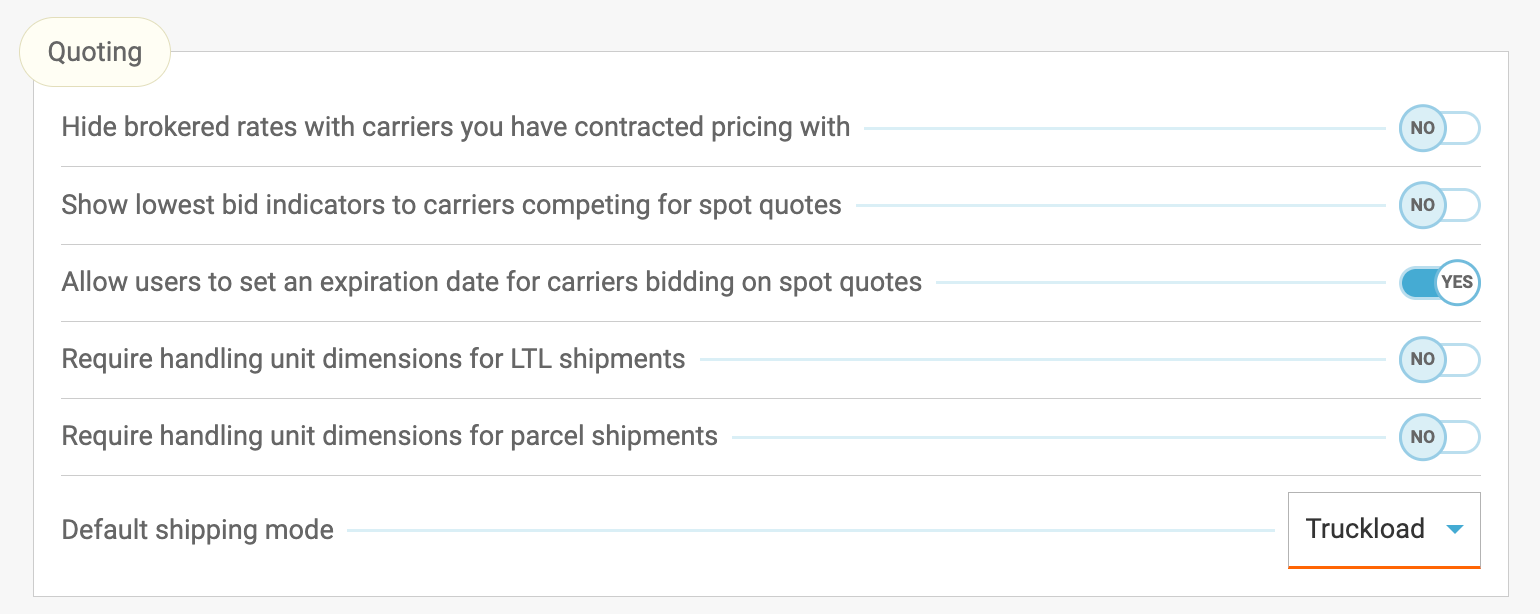Enable required dimensions for parcel shipments
Screen dimensions: 1540x614
coord(1439,437)
